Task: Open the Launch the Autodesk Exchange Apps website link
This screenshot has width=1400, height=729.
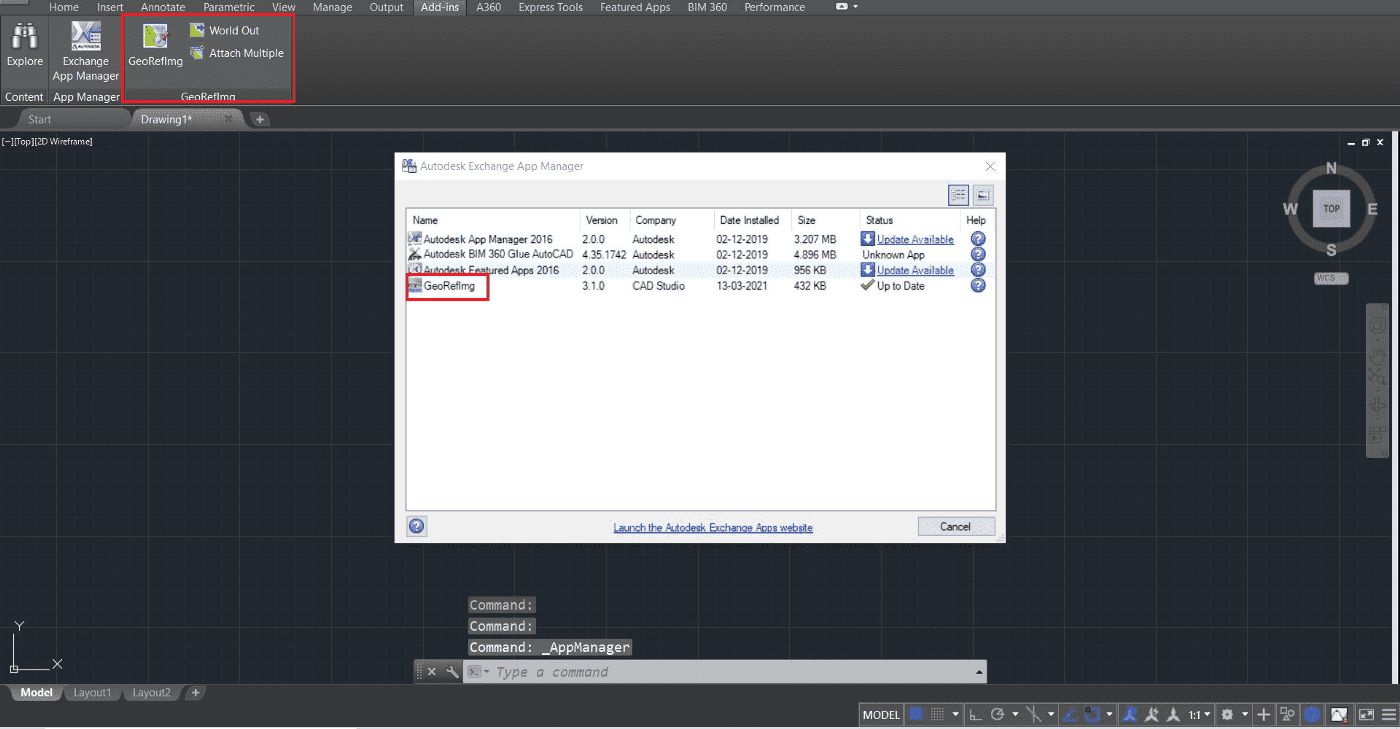Action: (x=713, y=527)
